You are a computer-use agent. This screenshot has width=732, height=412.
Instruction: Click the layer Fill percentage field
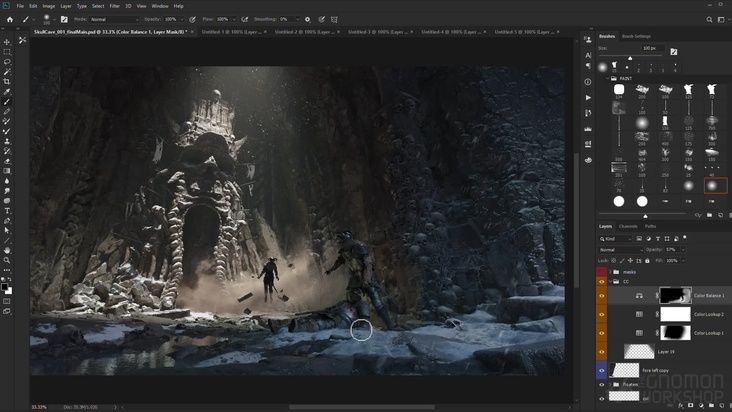[x=672, y=261]
